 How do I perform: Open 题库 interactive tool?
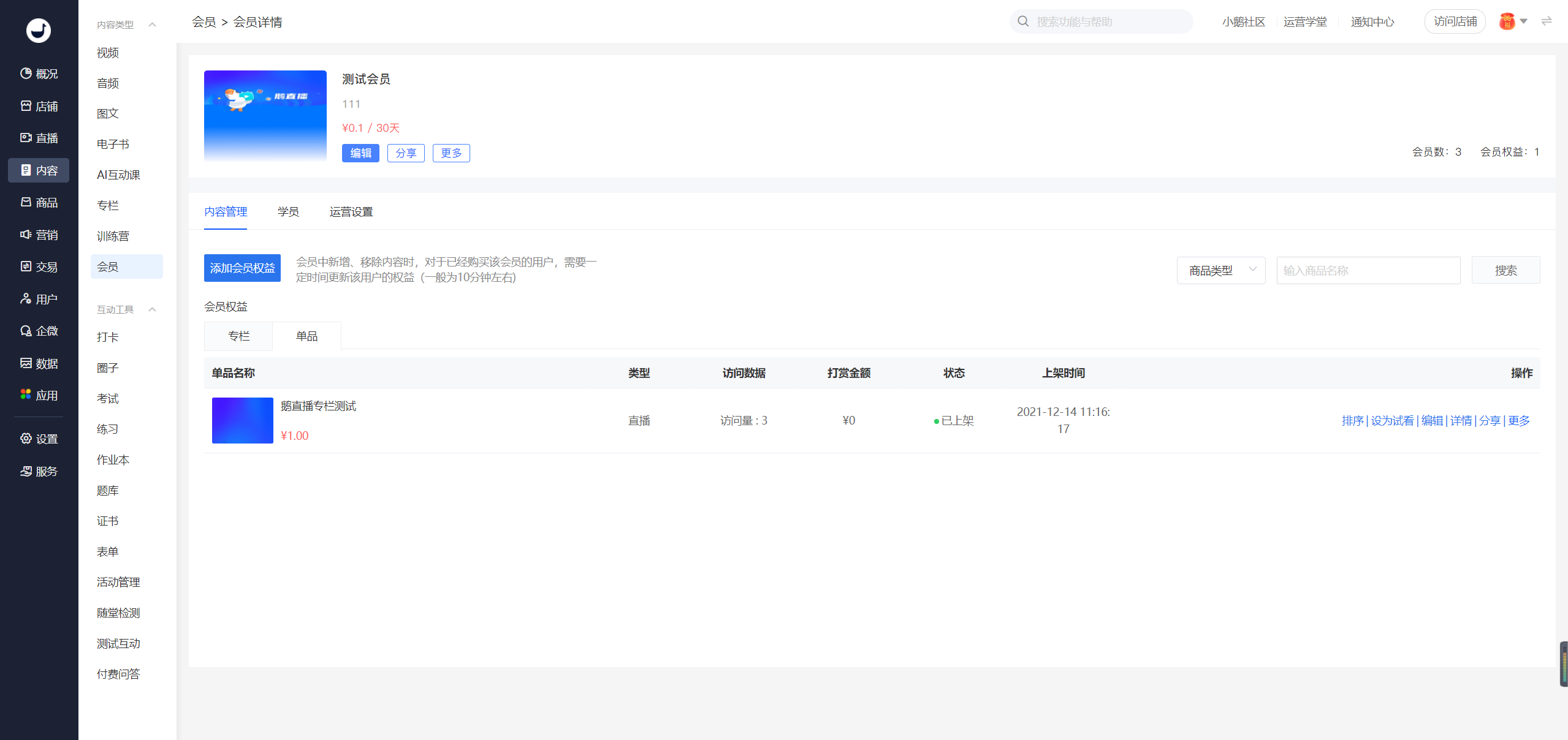(x=108, y=490)
